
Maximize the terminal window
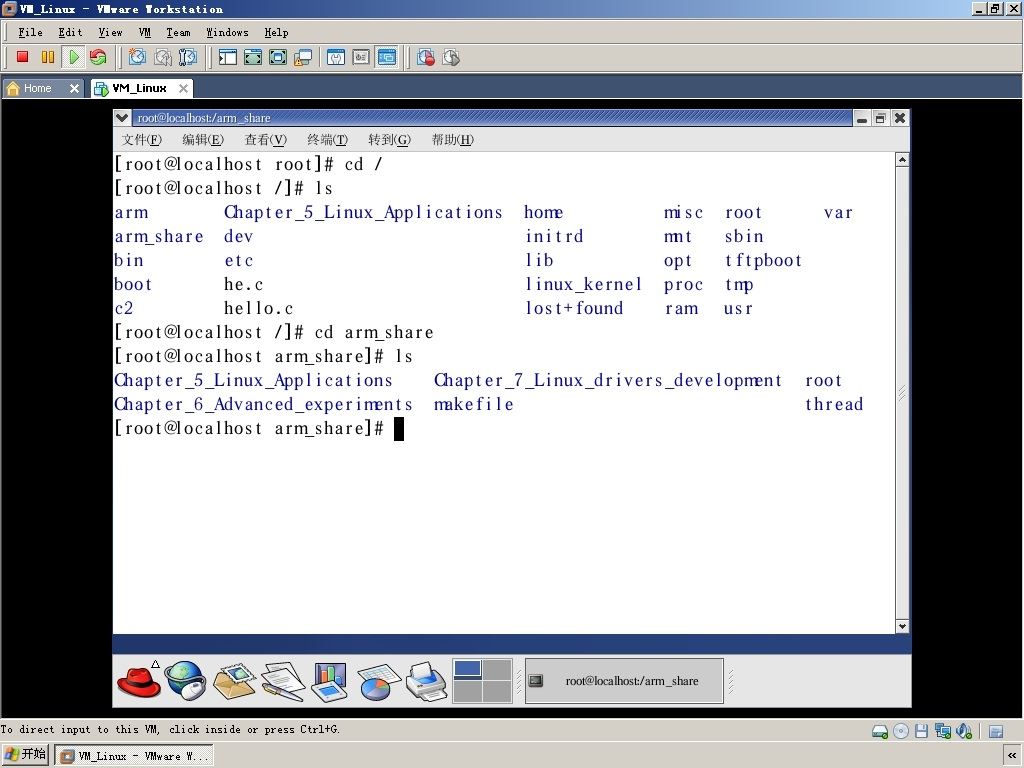[880, 118]
